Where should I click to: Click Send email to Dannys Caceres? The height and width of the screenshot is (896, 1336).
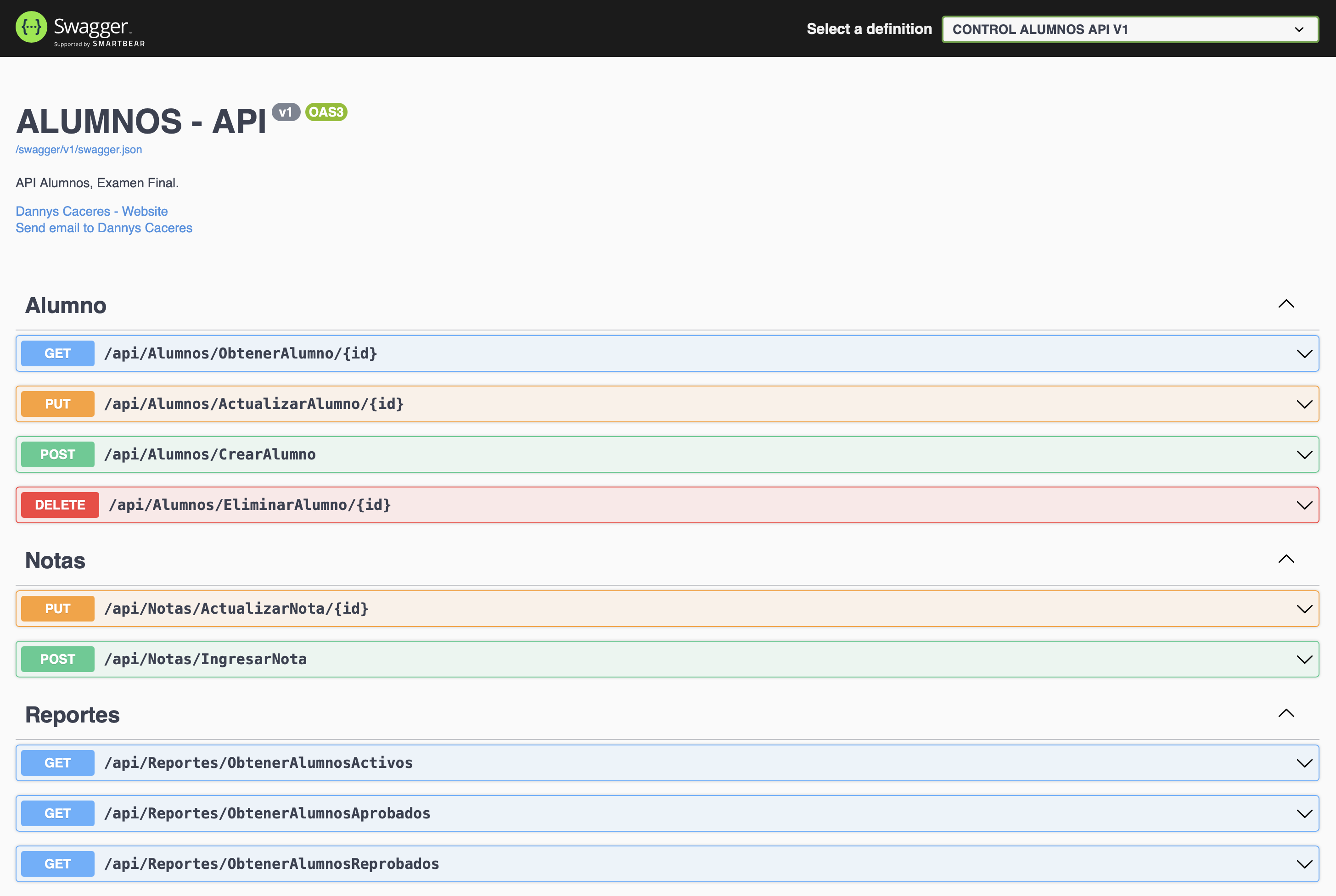click(x=104, y=228)
